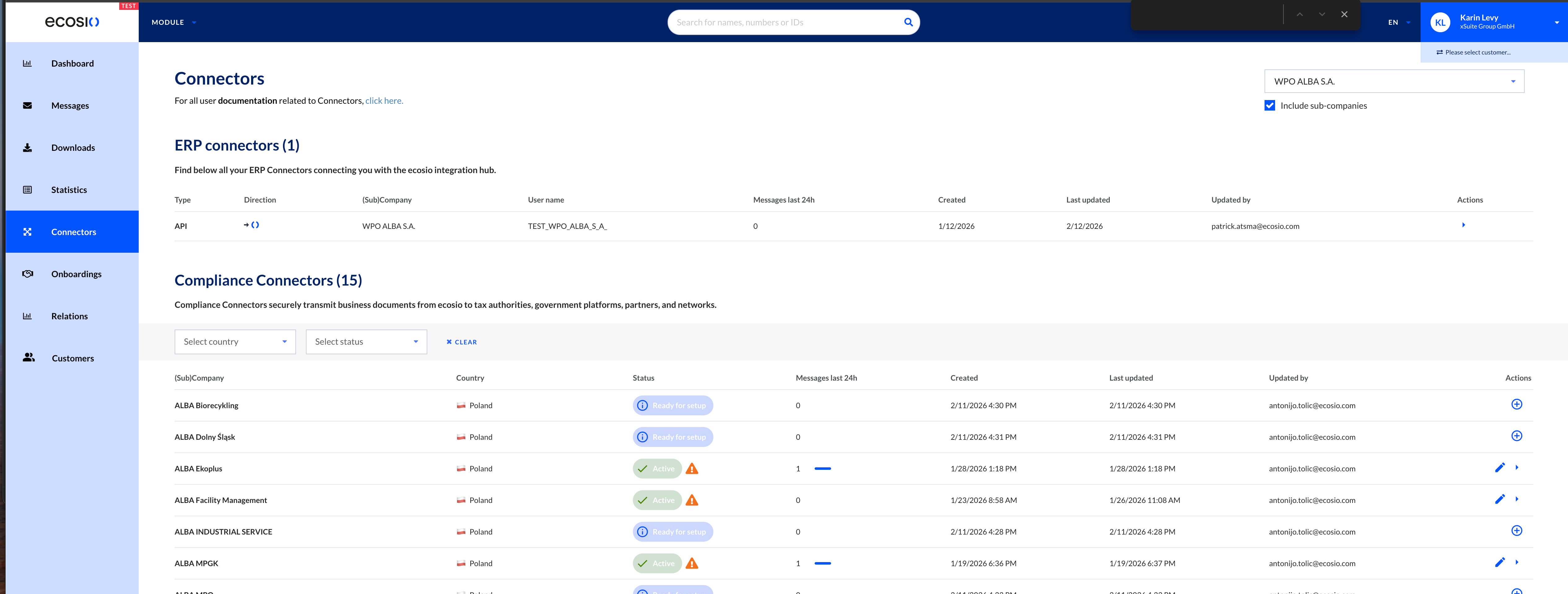The width and height of the screenshot is (1568, 594).
Task: Navigate to Relations in the sidebar
Action: point(72,316)
